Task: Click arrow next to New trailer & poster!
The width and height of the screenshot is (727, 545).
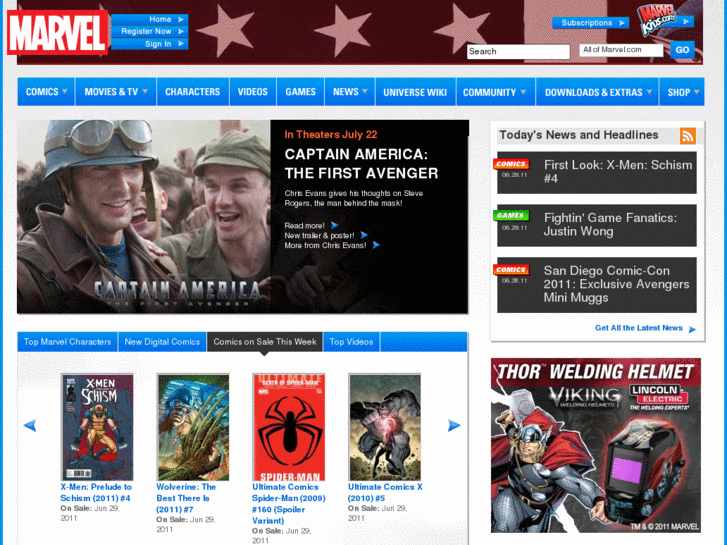Action: (x=364, y=235)
